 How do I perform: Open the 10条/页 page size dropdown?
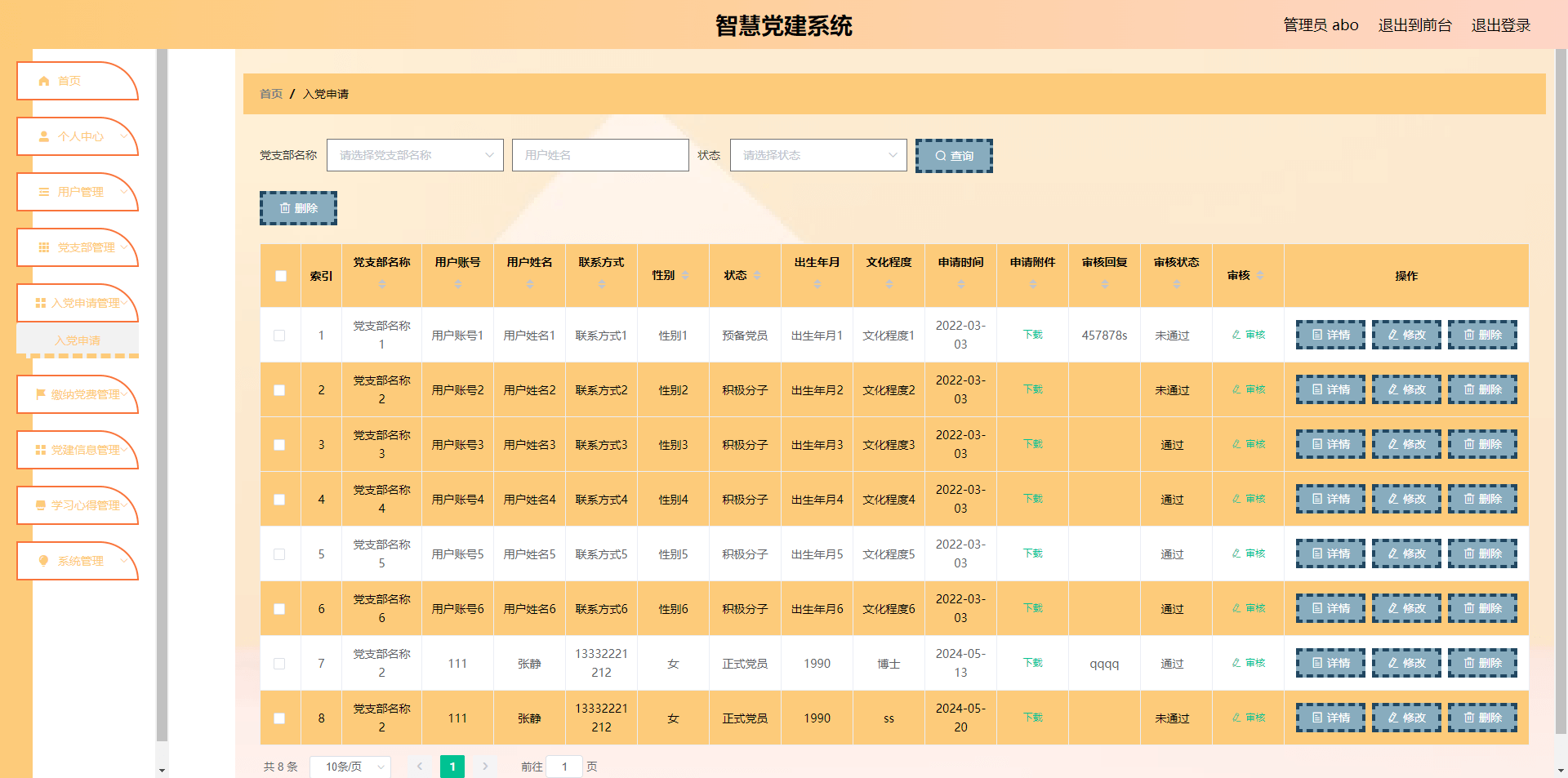point(350,767)
